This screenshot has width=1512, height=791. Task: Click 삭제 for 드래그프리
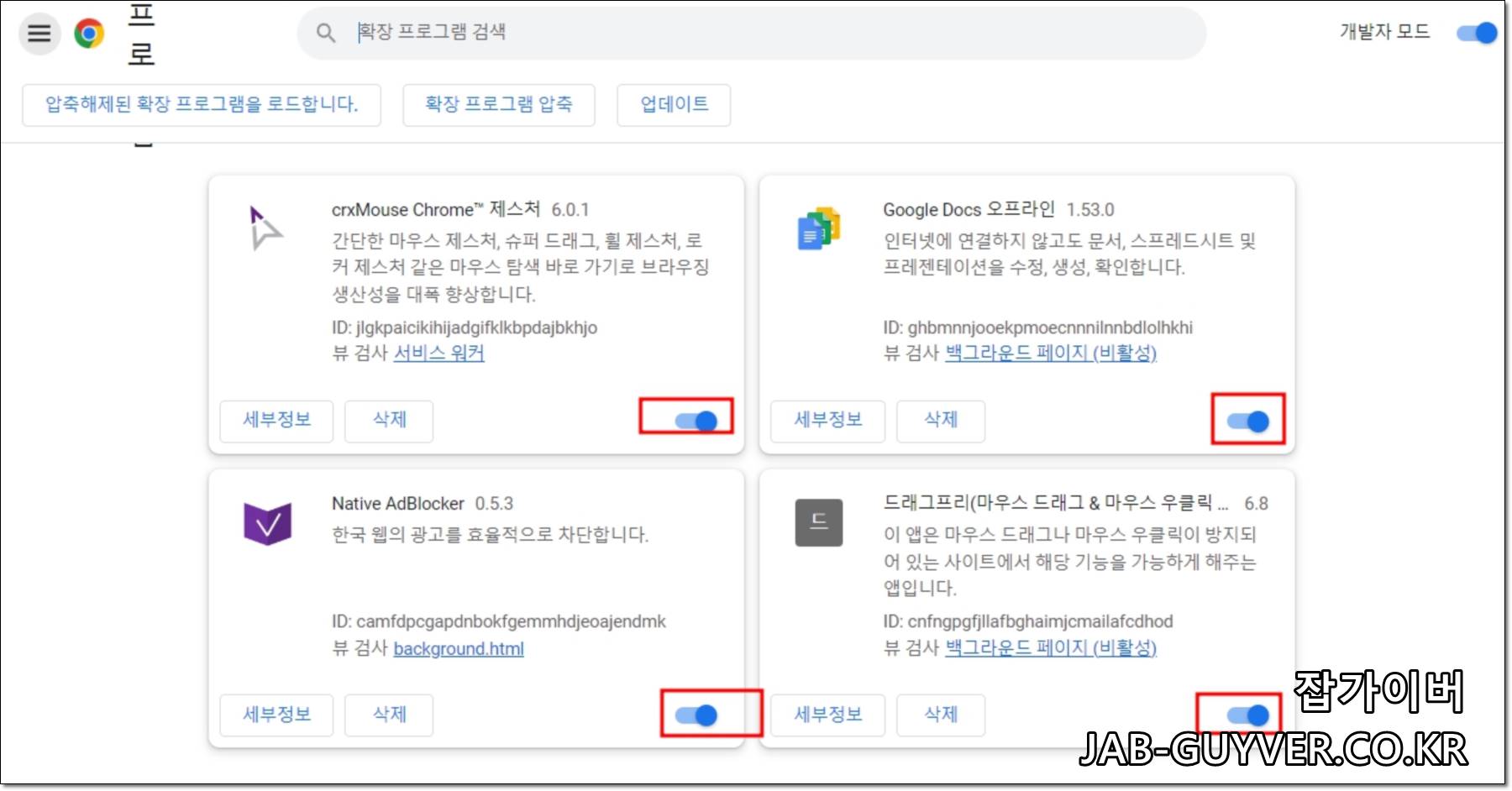click(941, 715)
